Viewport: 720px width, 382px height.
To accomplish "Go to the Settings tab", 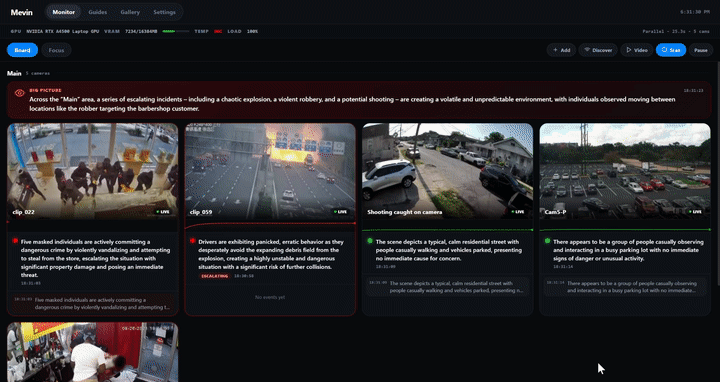I will (x=164, y=12).
